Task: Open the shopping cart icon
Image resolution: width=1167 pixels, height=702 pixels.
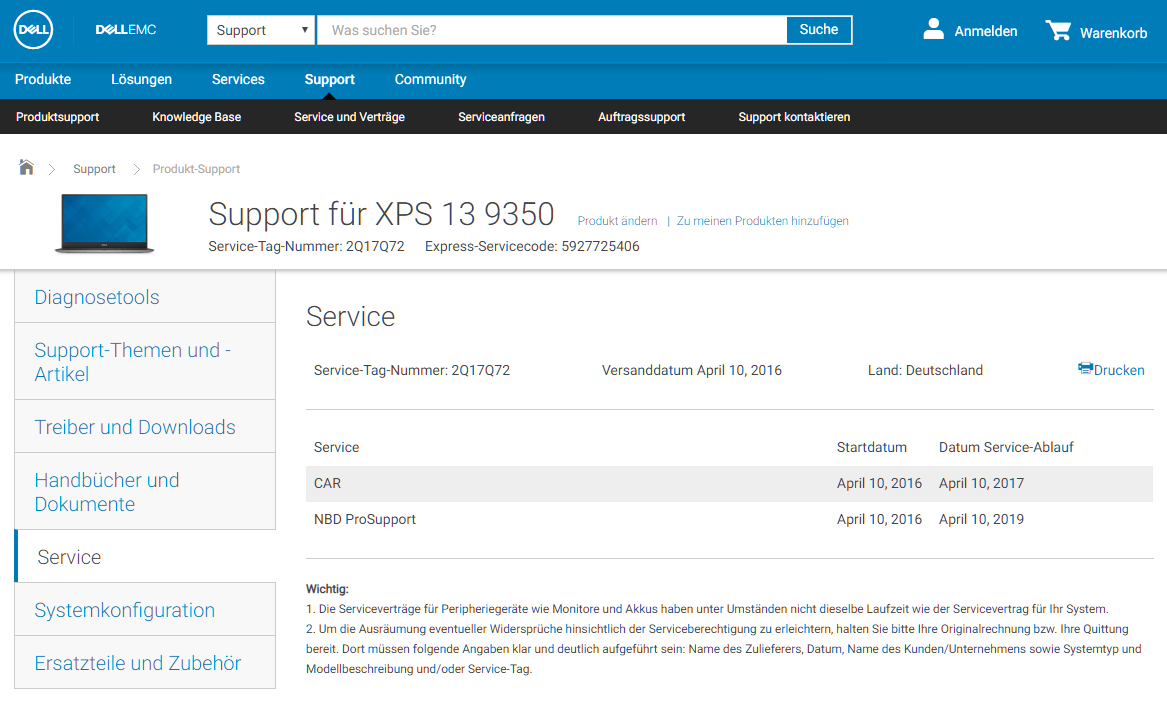Action: click(x=1058, y=30)
